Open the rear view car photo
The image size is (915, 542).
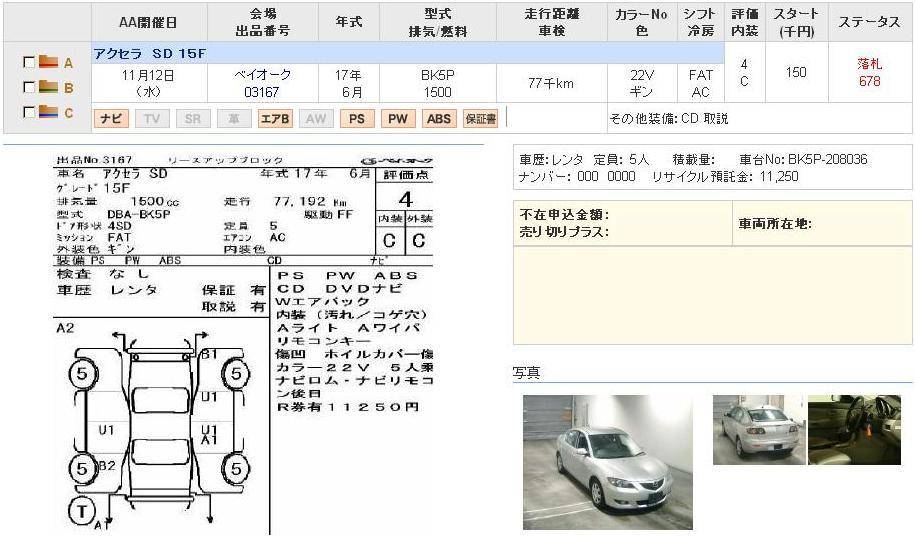[759, 430]
